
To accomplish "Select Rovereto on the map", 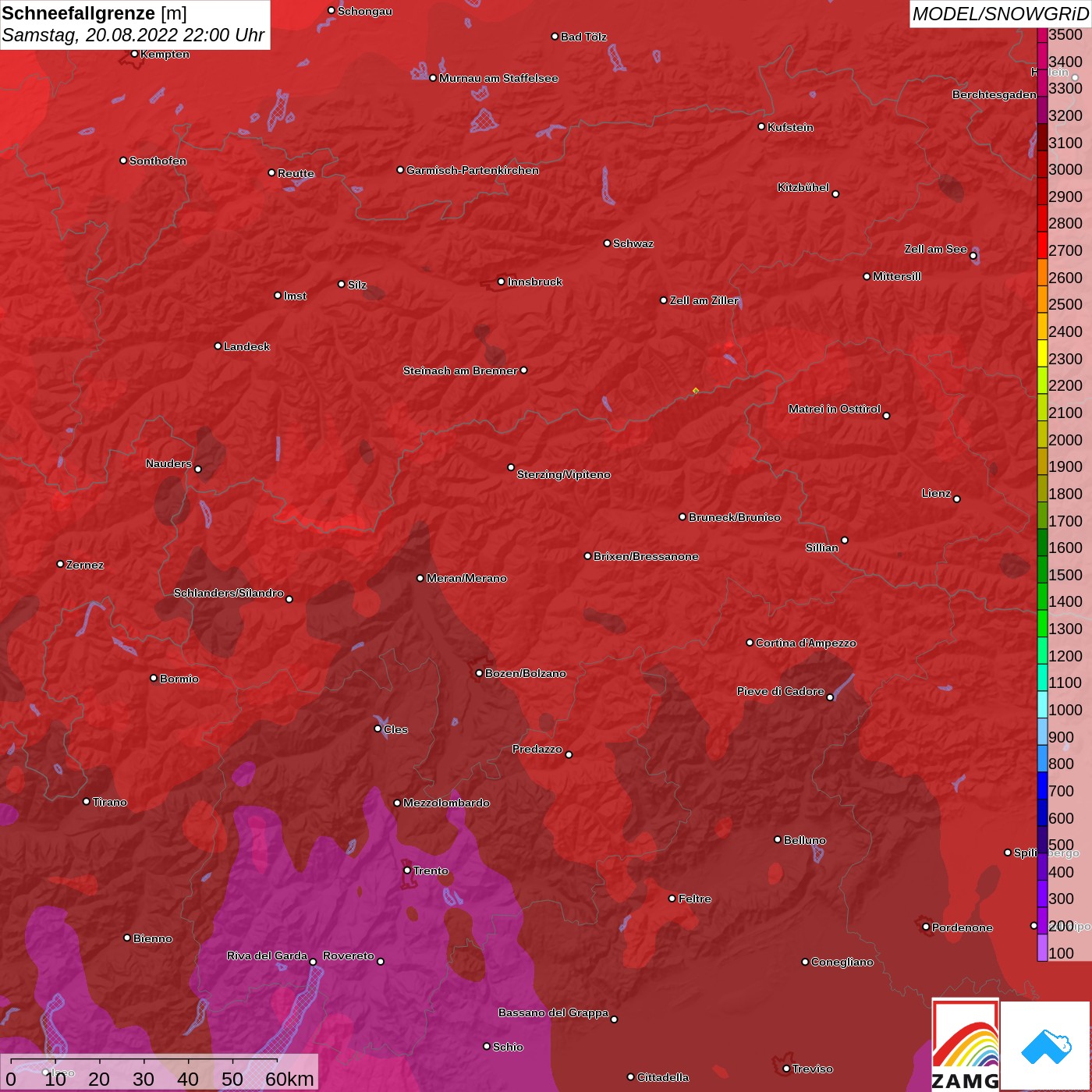I will (x=349, y=955).
